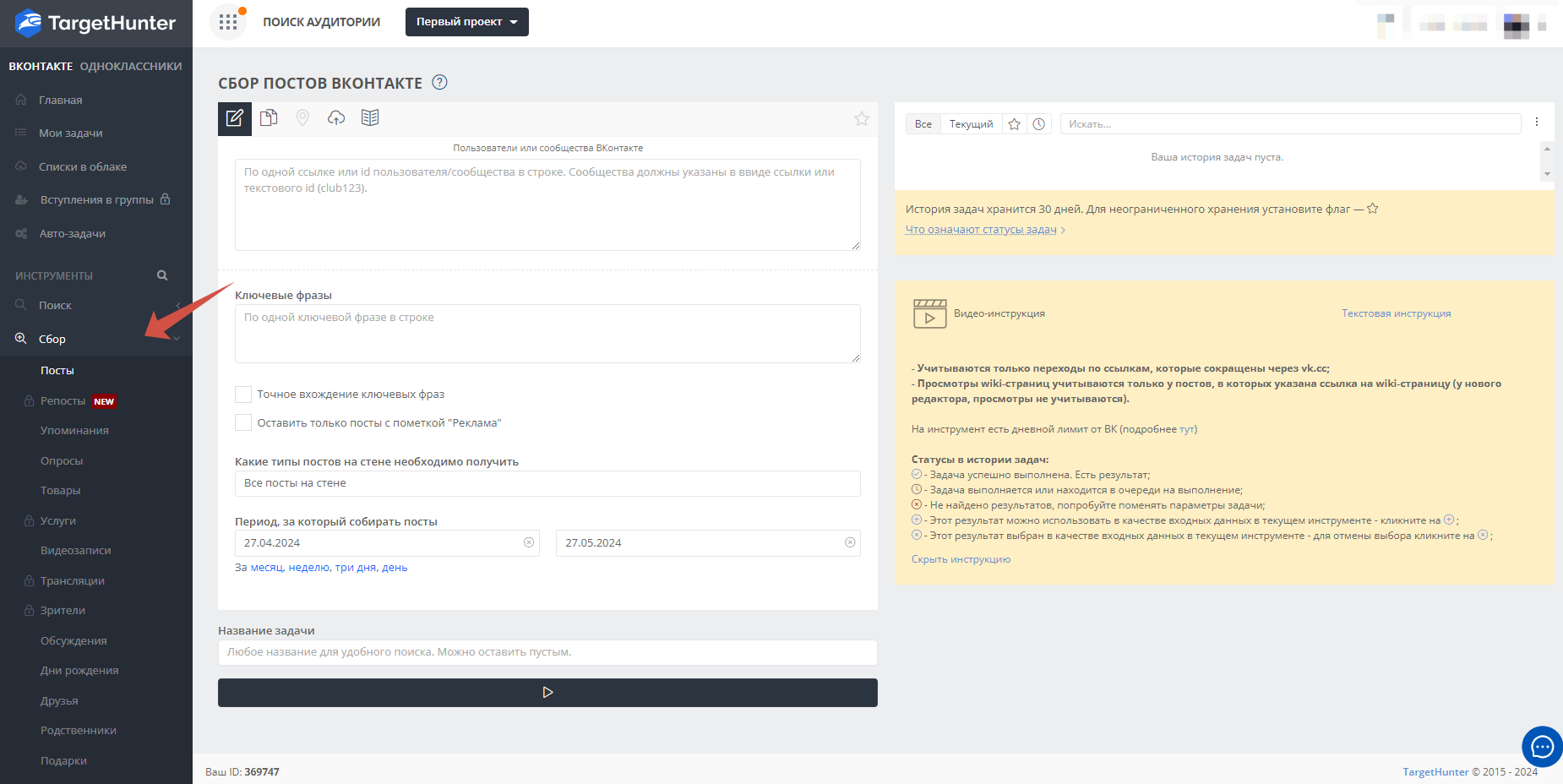This screenshot has height=784, width=1563.
Task: Filter task history by starred
Action: click(x=1015, y=124)
